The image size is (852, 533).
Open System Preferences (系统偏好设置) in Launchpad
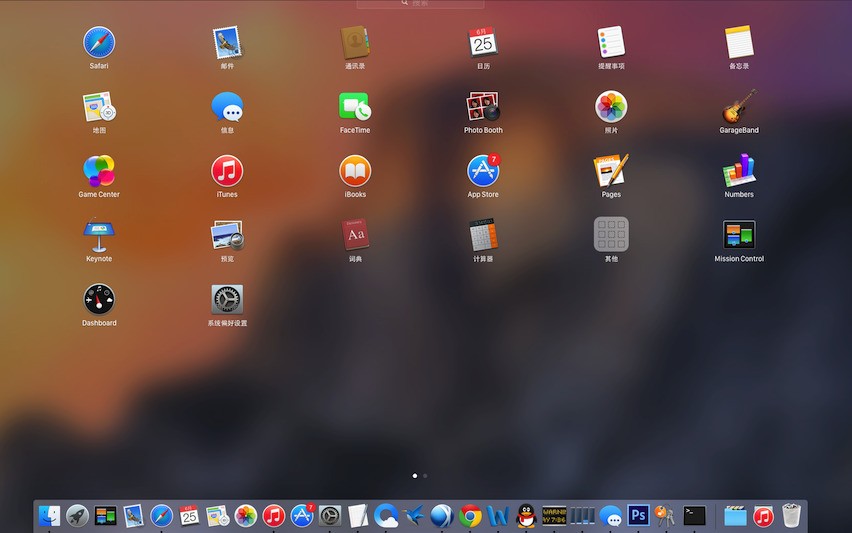tap(227, 299)
